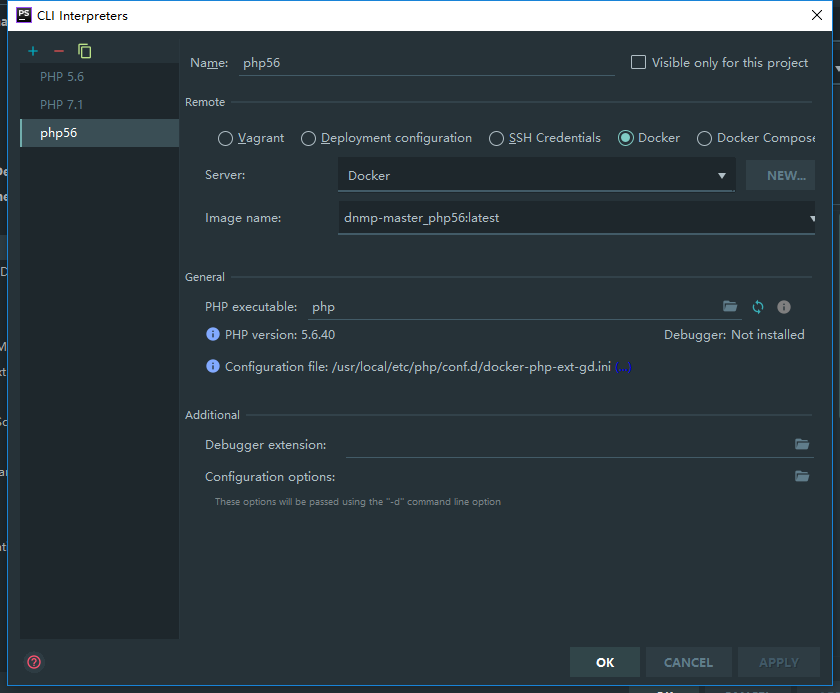Image resolution: width=840 pixels, height=693 pixels.
Task: Open the configuration options editor folder icon
Action: click(802, 476)
